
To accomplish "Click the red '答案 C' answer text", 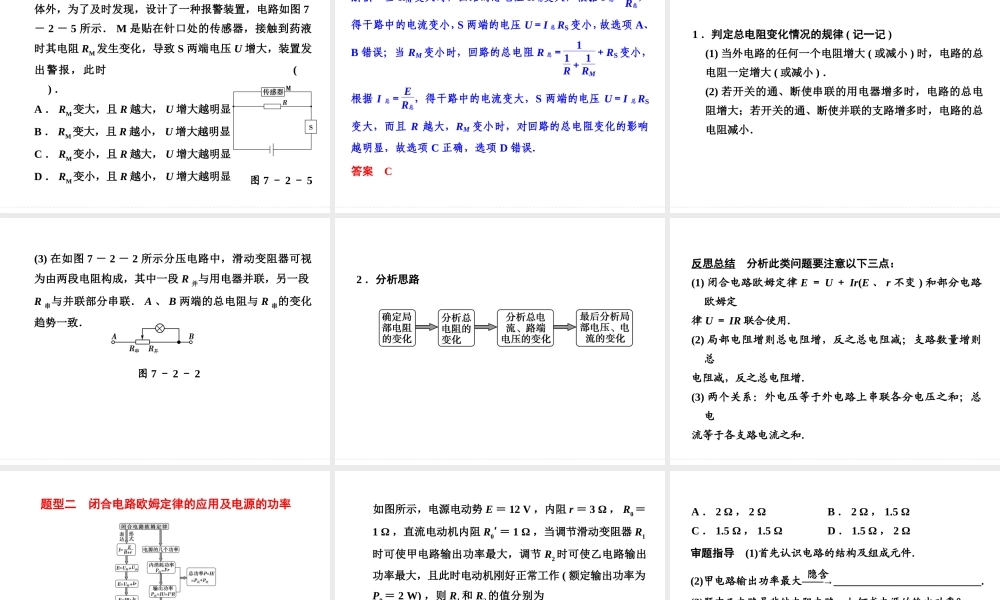I will (372, 171).
